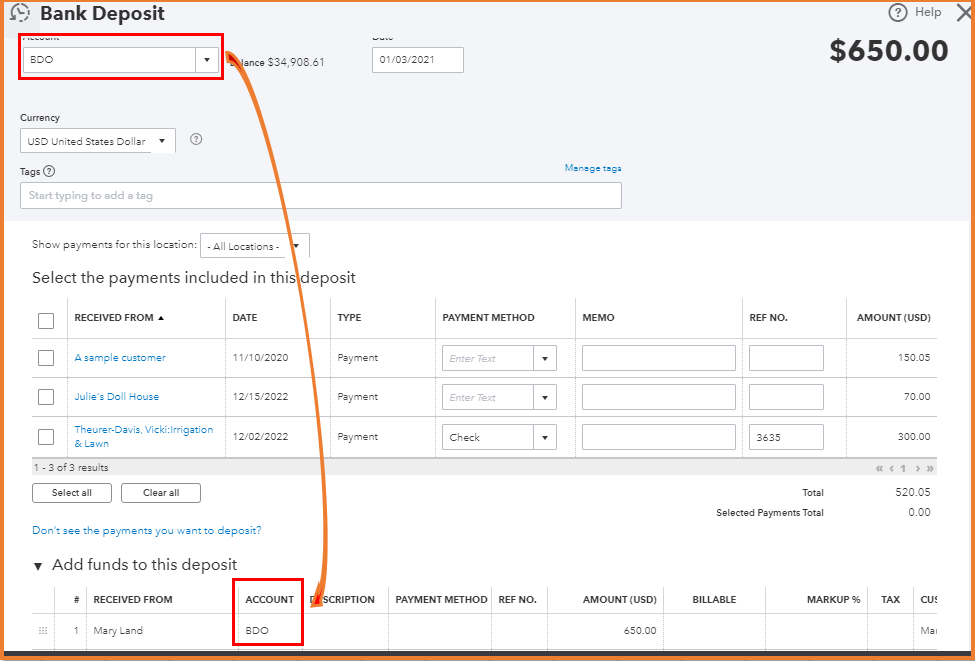975x661 pixels.
Task: Click the Mary Land received from cell
Action: tap(118, 631)
